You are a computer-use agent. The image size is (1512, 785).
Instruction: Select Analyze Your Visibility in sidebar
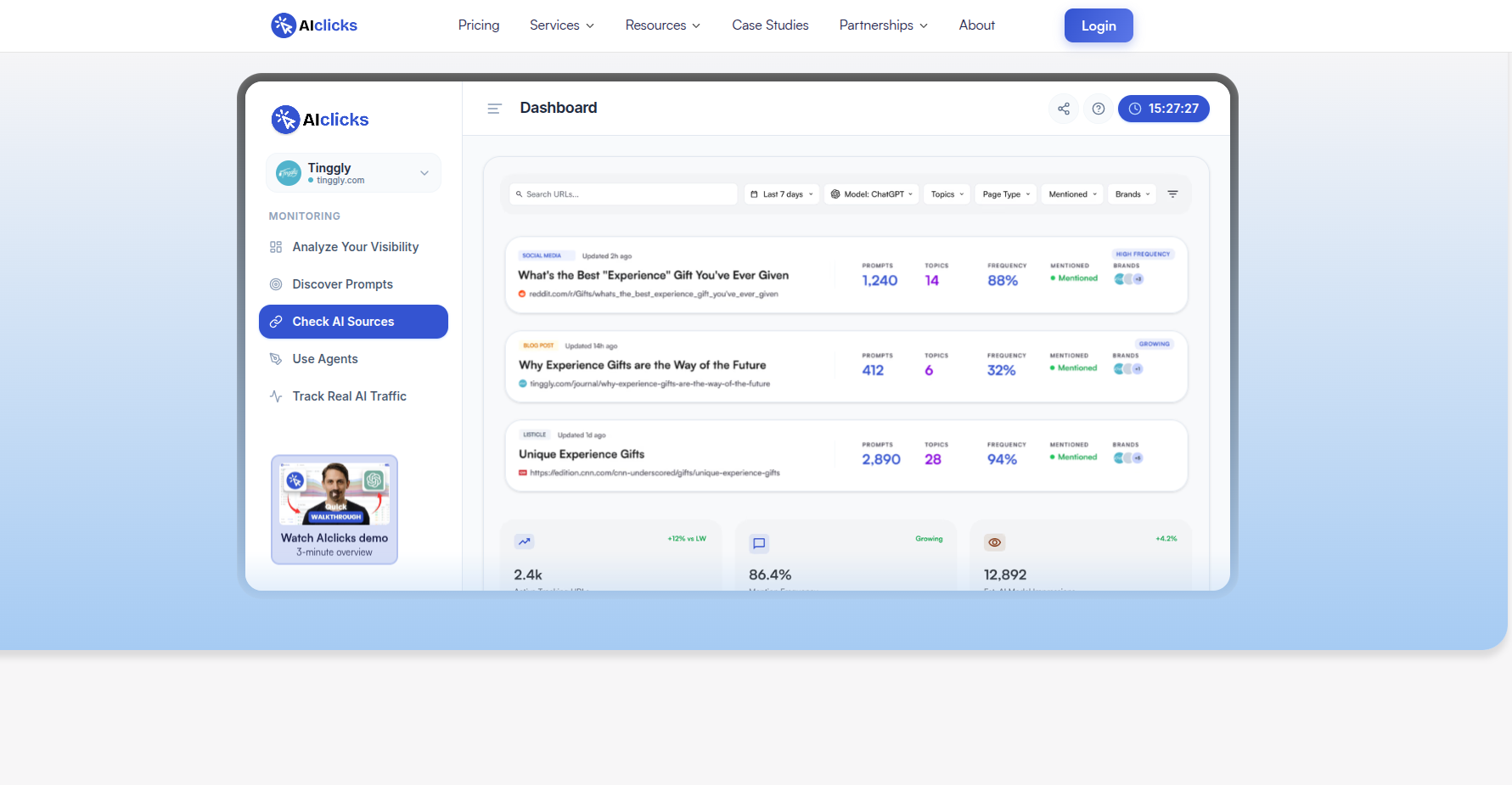[353, 247]
